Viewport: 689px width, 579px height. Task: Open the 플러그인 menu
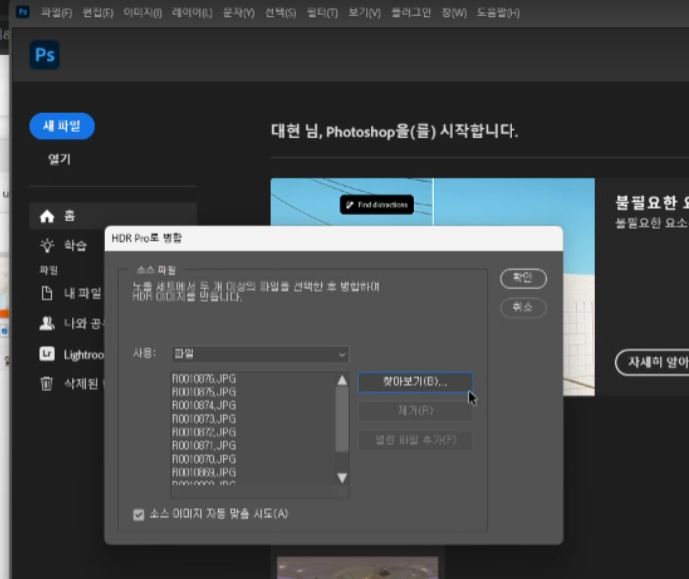[x=411, y=13]
